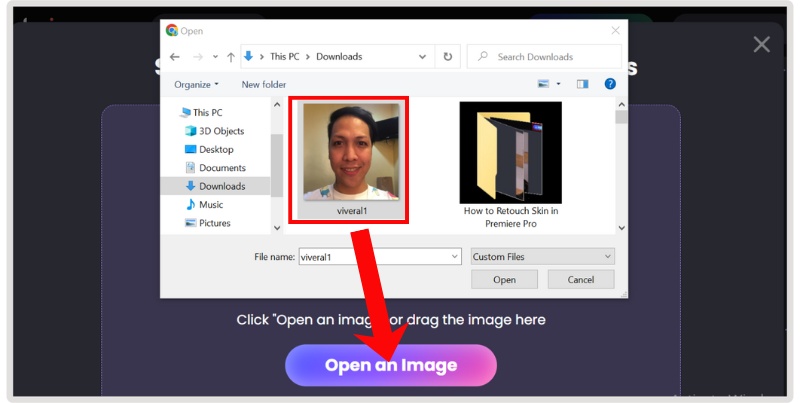Open the Organize menu
Viewport: 800px width, 403px height.
click(x=196, y=85)
